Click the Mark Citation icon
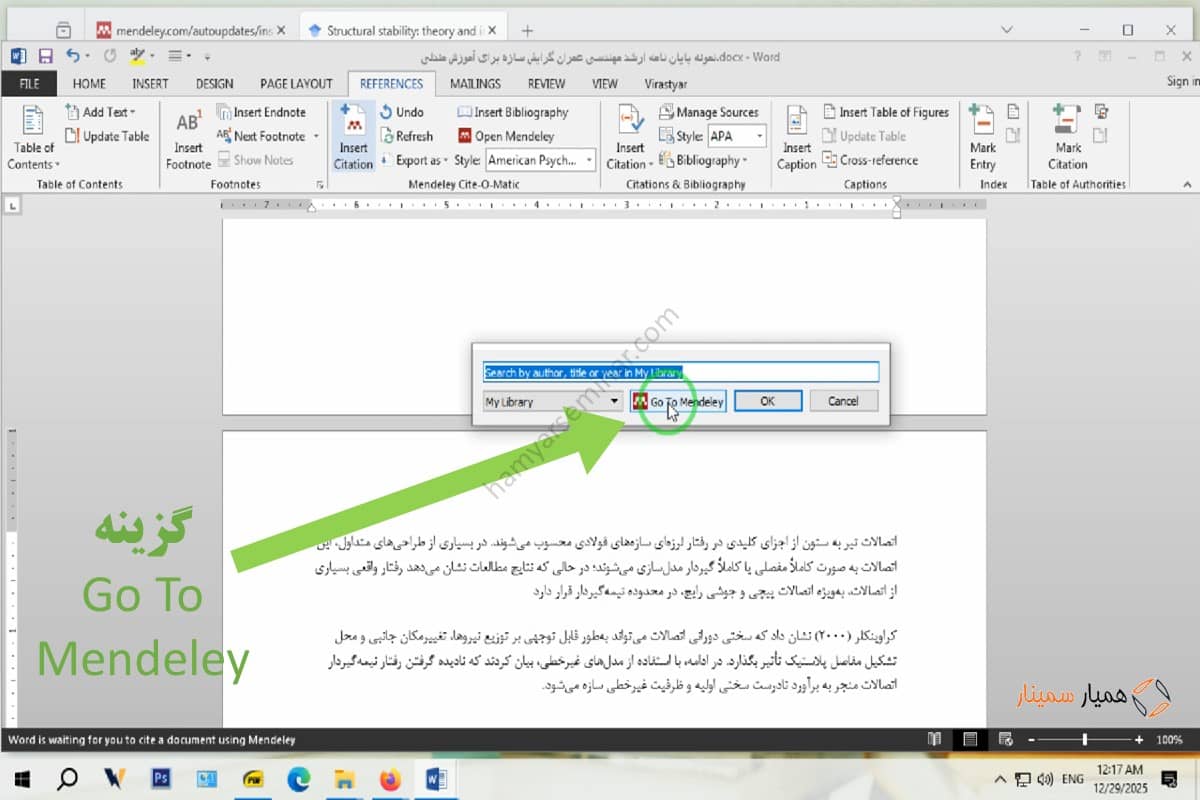 [1068, 137]
